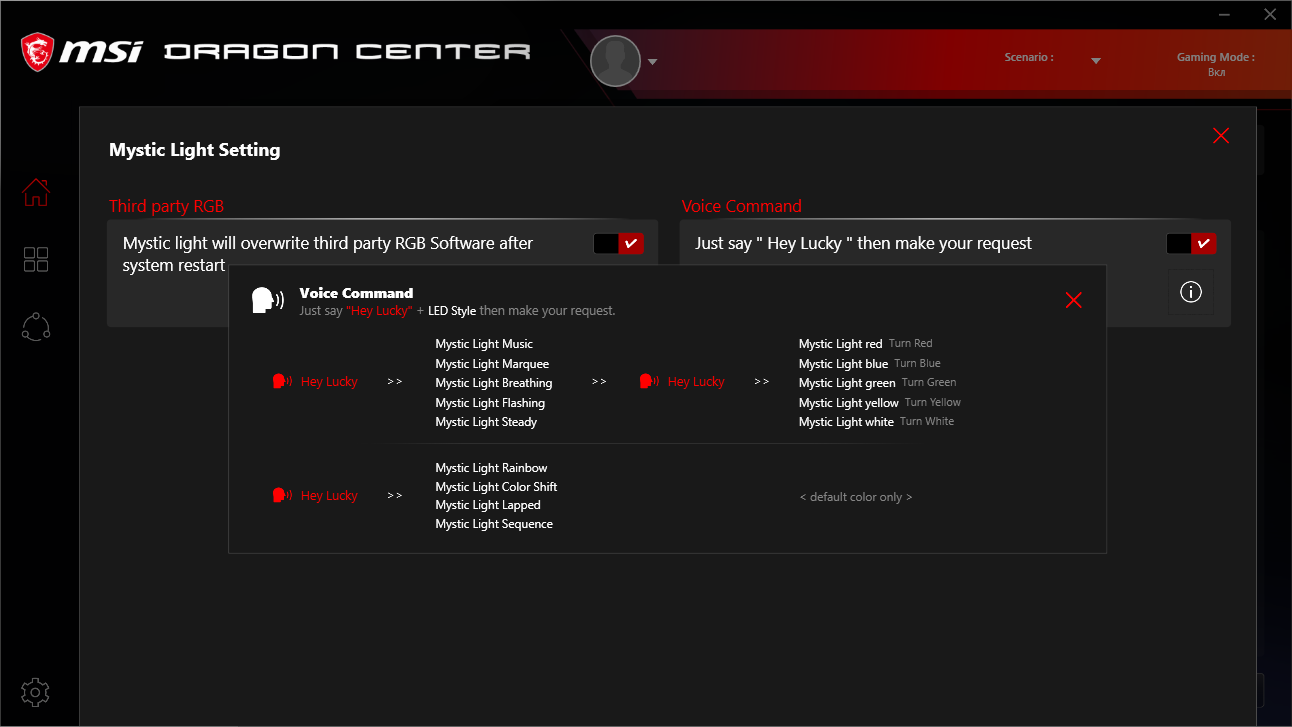Select the 'Mystic Light Flashing' command text

(490, 403)
